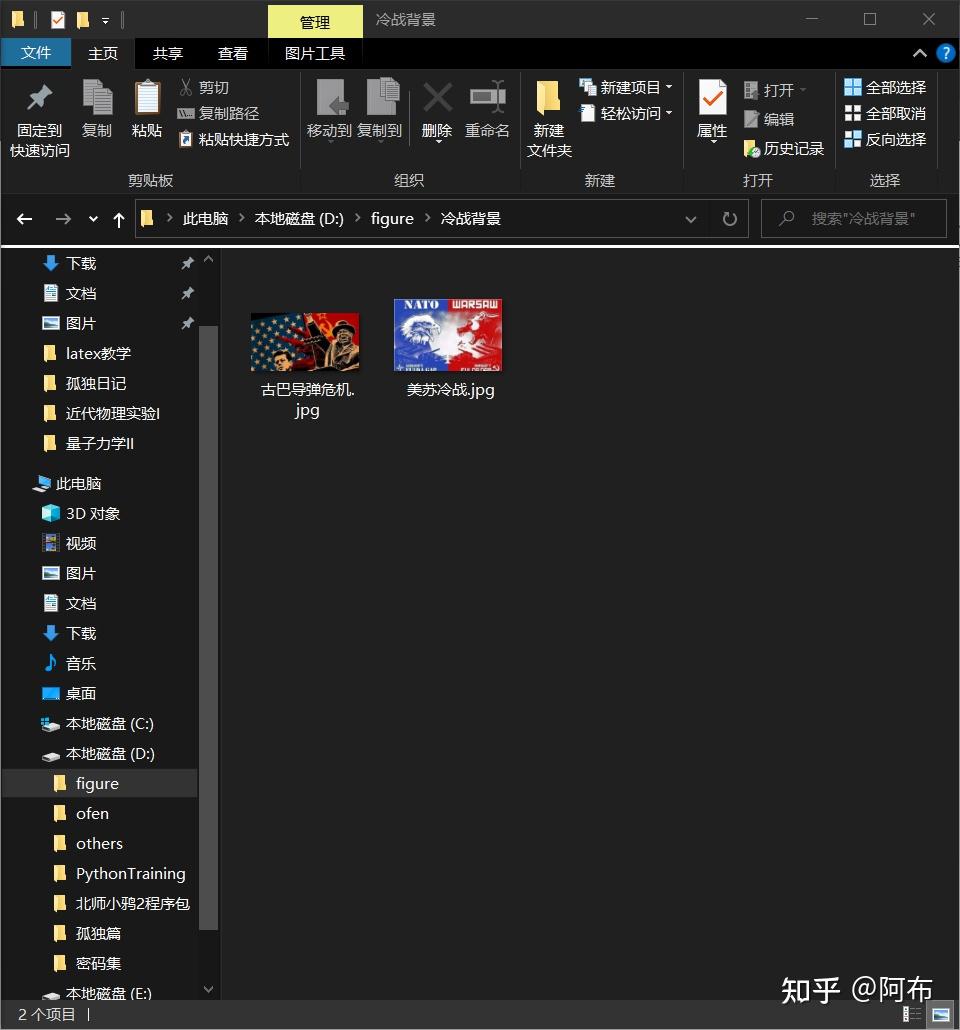Open the File (文件) tab
Viewport: 960px width, 1030px height.
click(x=35, y=53)
